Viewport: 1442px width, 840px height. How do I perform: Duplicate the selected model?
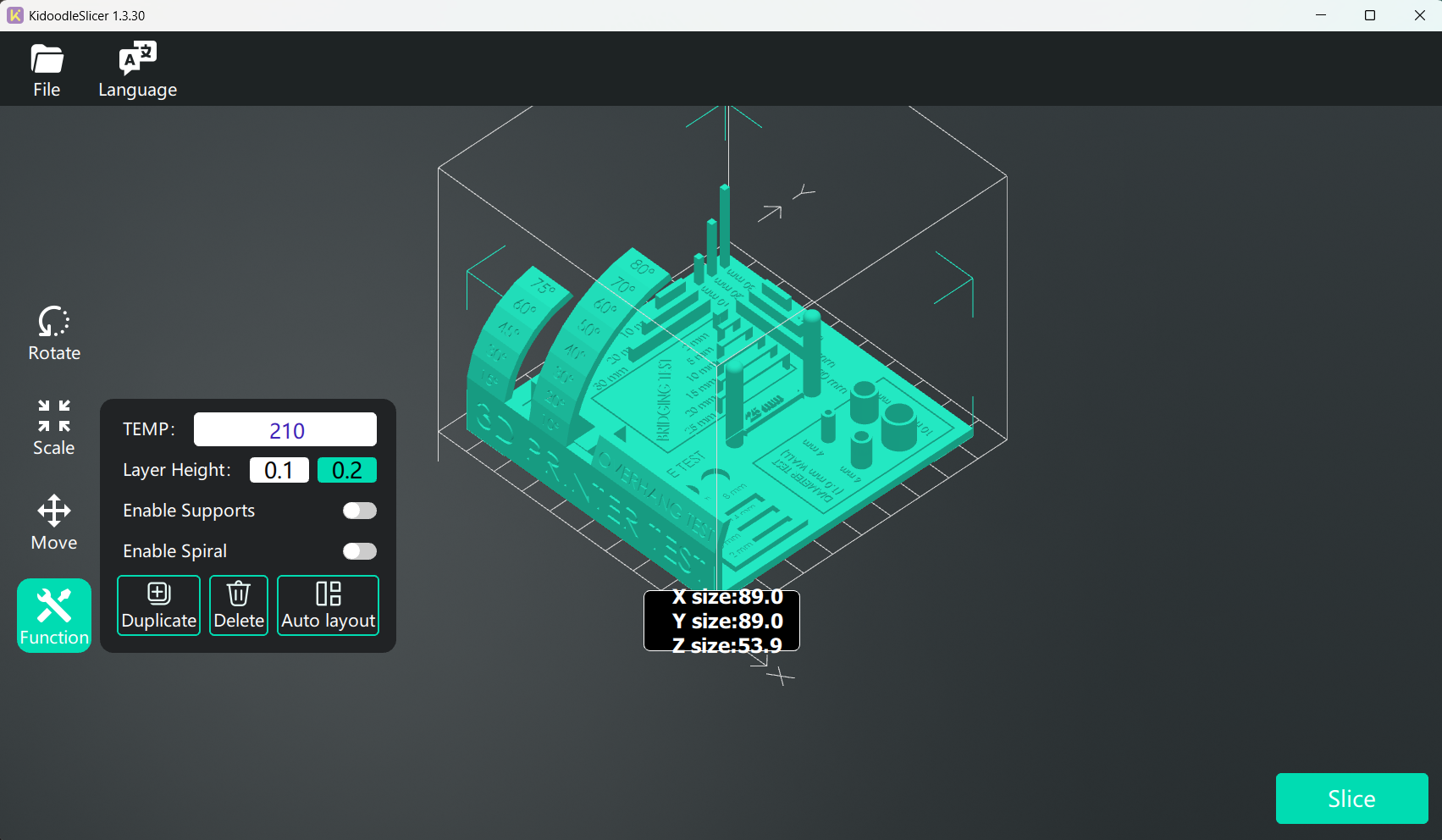(158, 605)
